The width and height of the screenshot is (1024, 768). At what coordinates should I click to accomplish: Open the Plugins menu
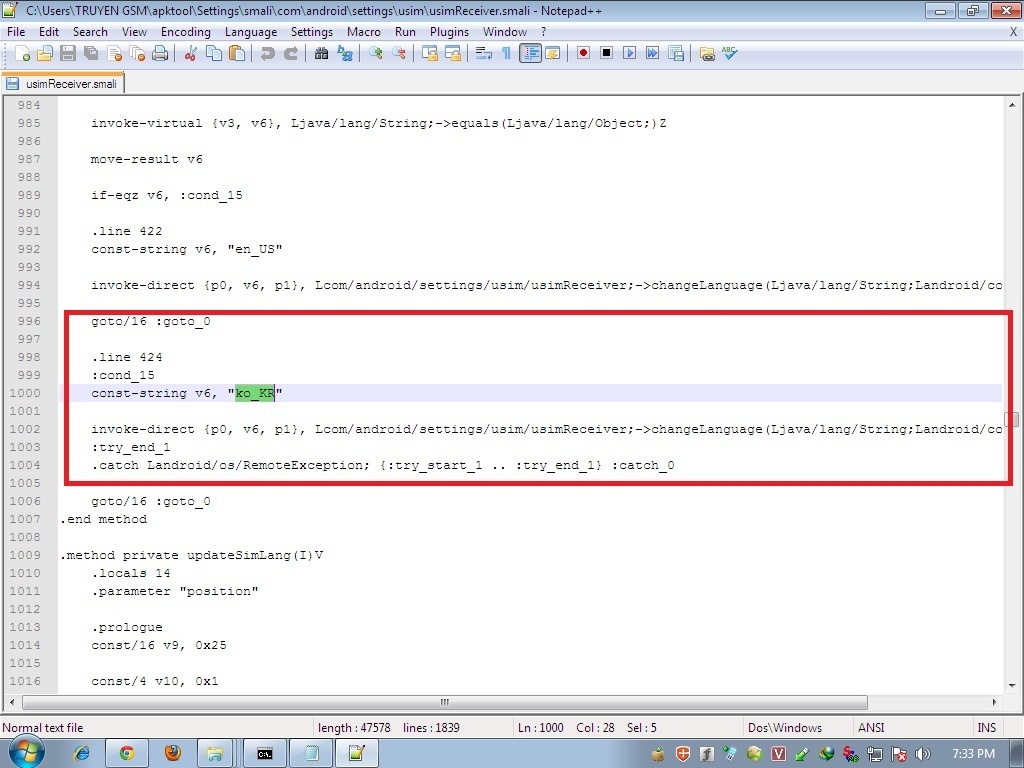tap(449, 31)
